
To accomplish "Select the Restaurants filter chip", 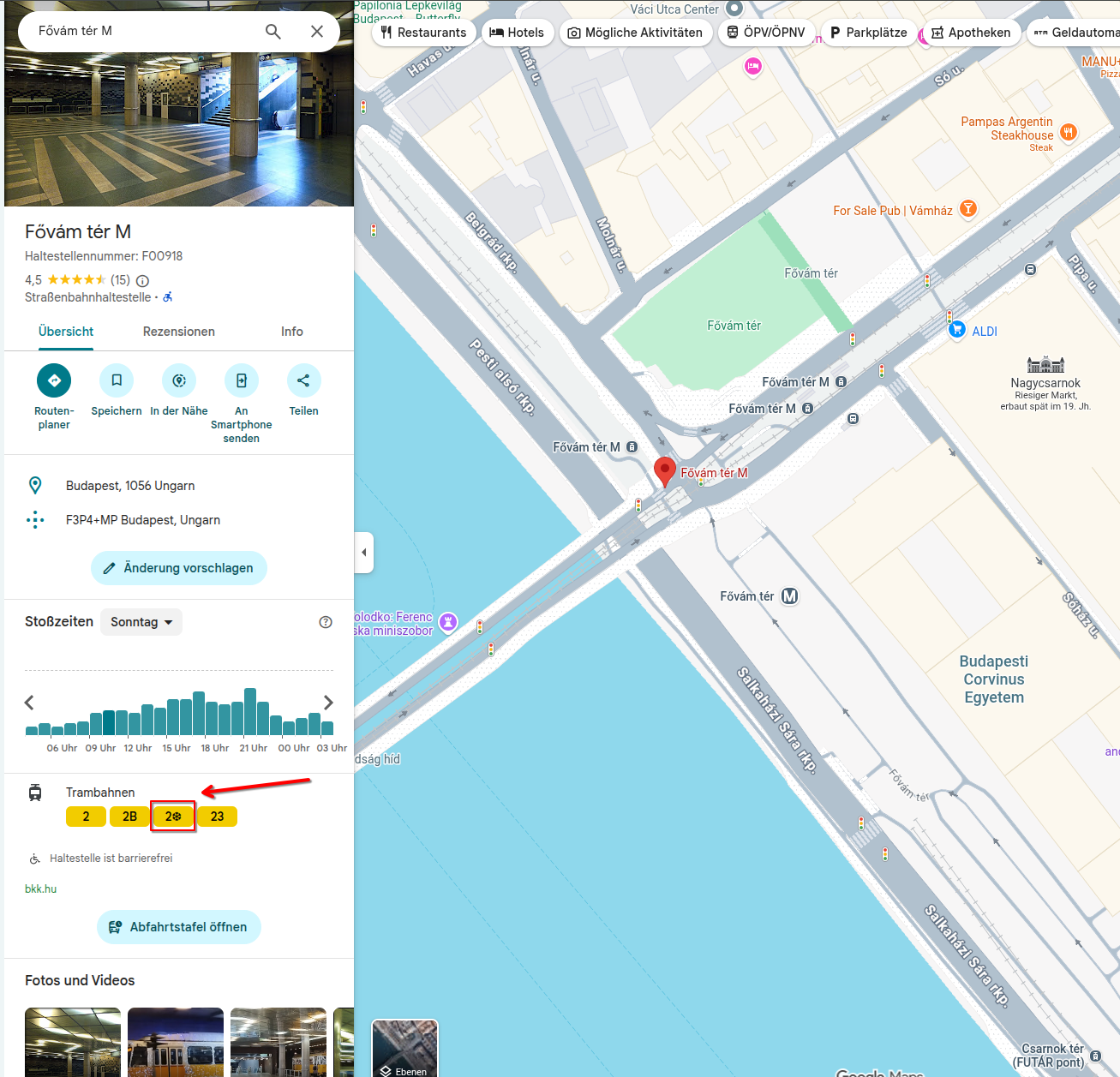I will pos(424,33).
